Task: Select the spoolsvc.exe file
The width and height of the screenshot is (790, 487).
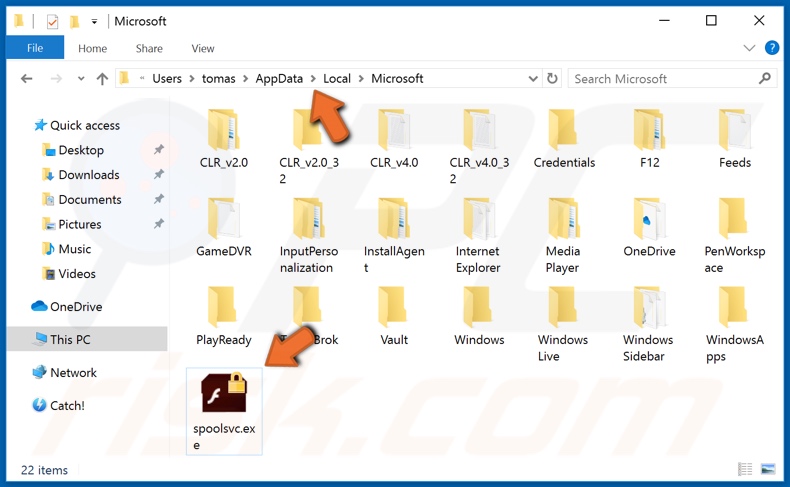Action: click(224, 411)
